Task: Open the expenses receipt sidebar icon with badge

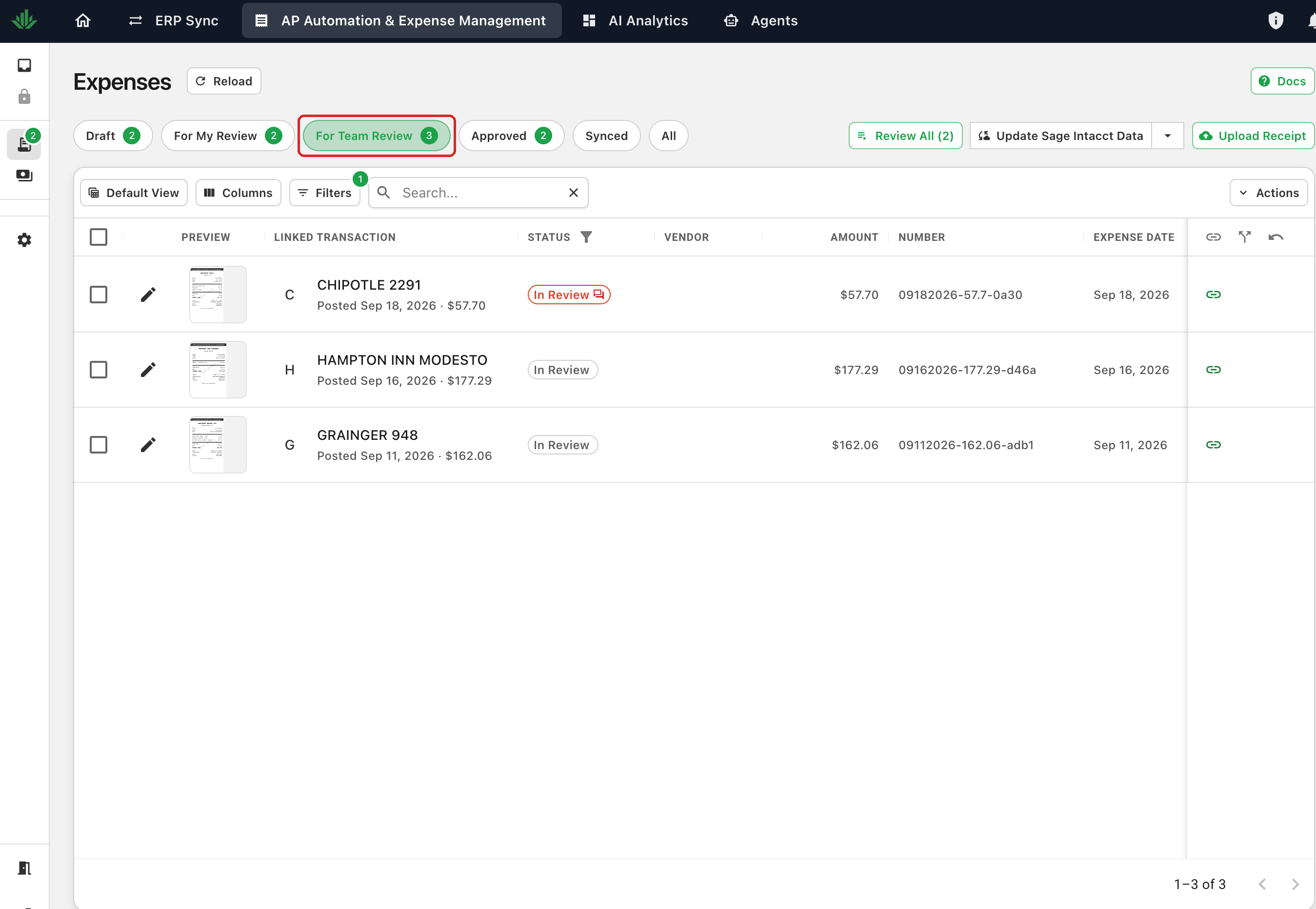Action: (x=24, y=143)
